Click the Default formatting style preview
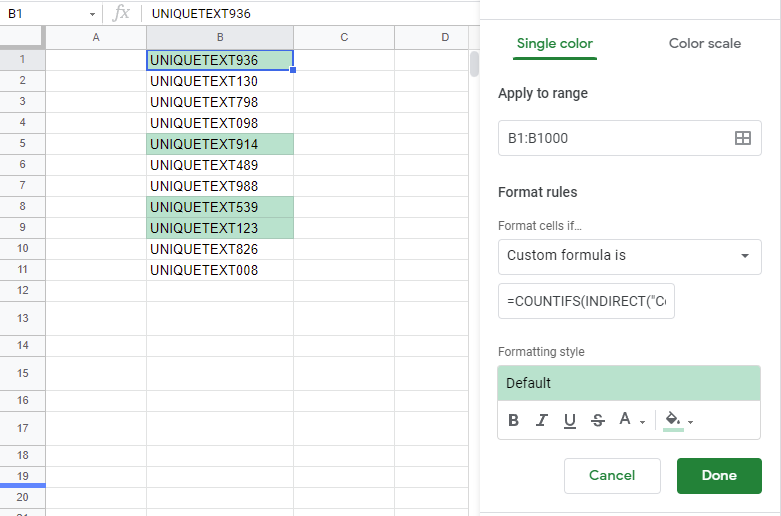 coord(629,383)
